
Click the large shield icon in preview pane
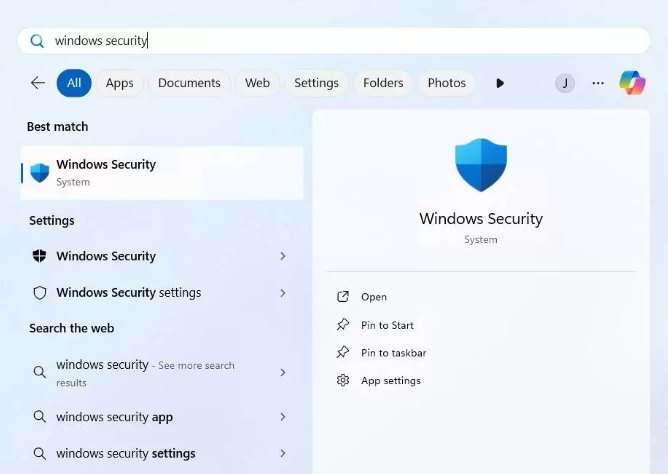481,166
